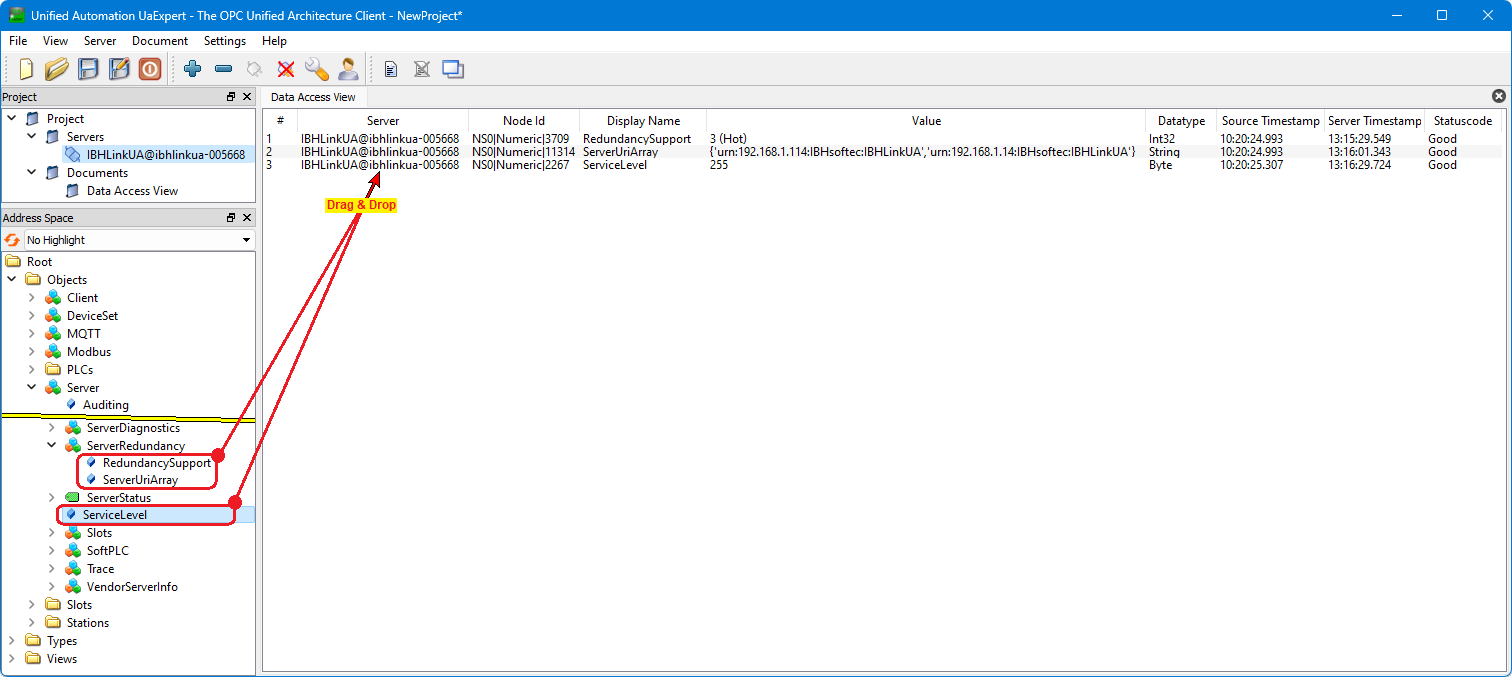Close the Data Access View document tab

(x=1498, y=96)
